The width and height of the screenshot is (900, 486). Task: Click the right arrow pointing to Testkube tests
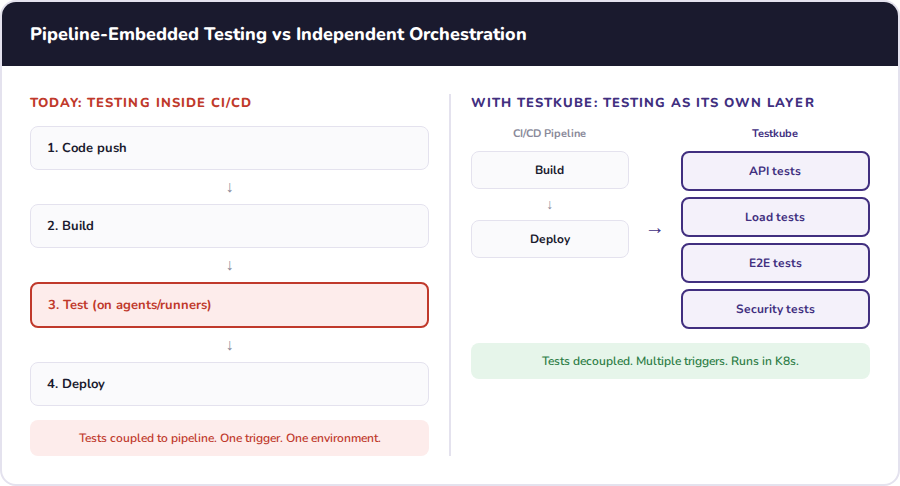655,231
